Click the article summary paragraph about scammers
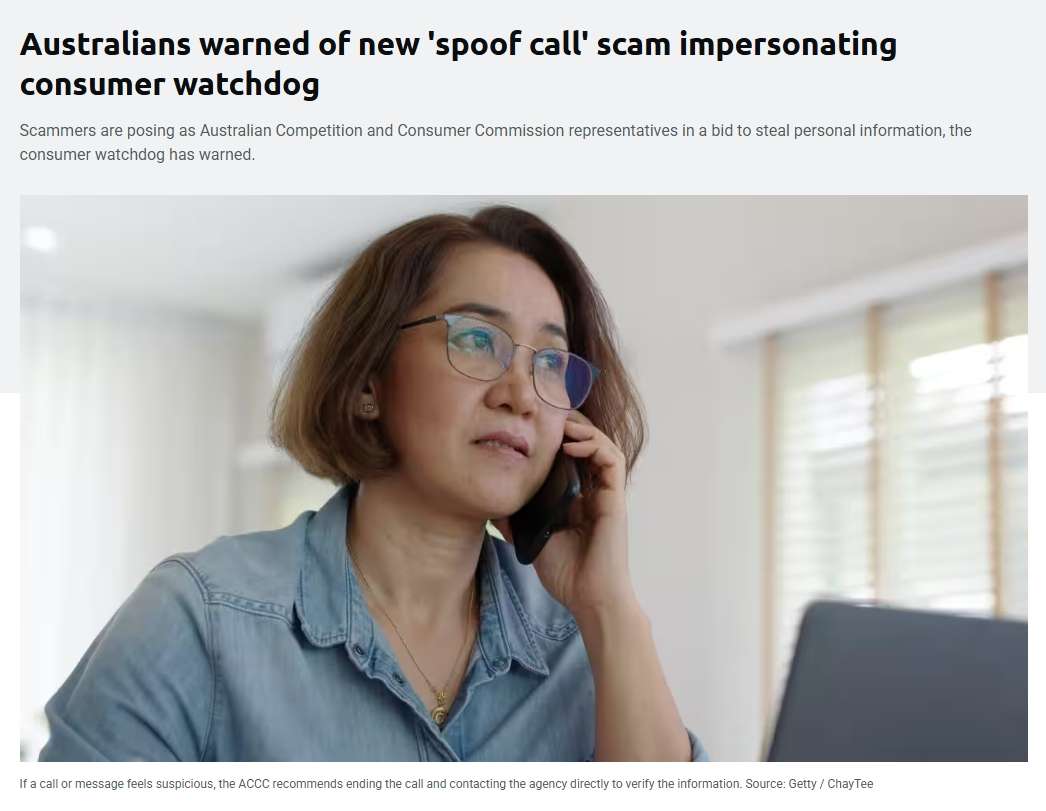The image size is (1046, 811). click(495, 142)
